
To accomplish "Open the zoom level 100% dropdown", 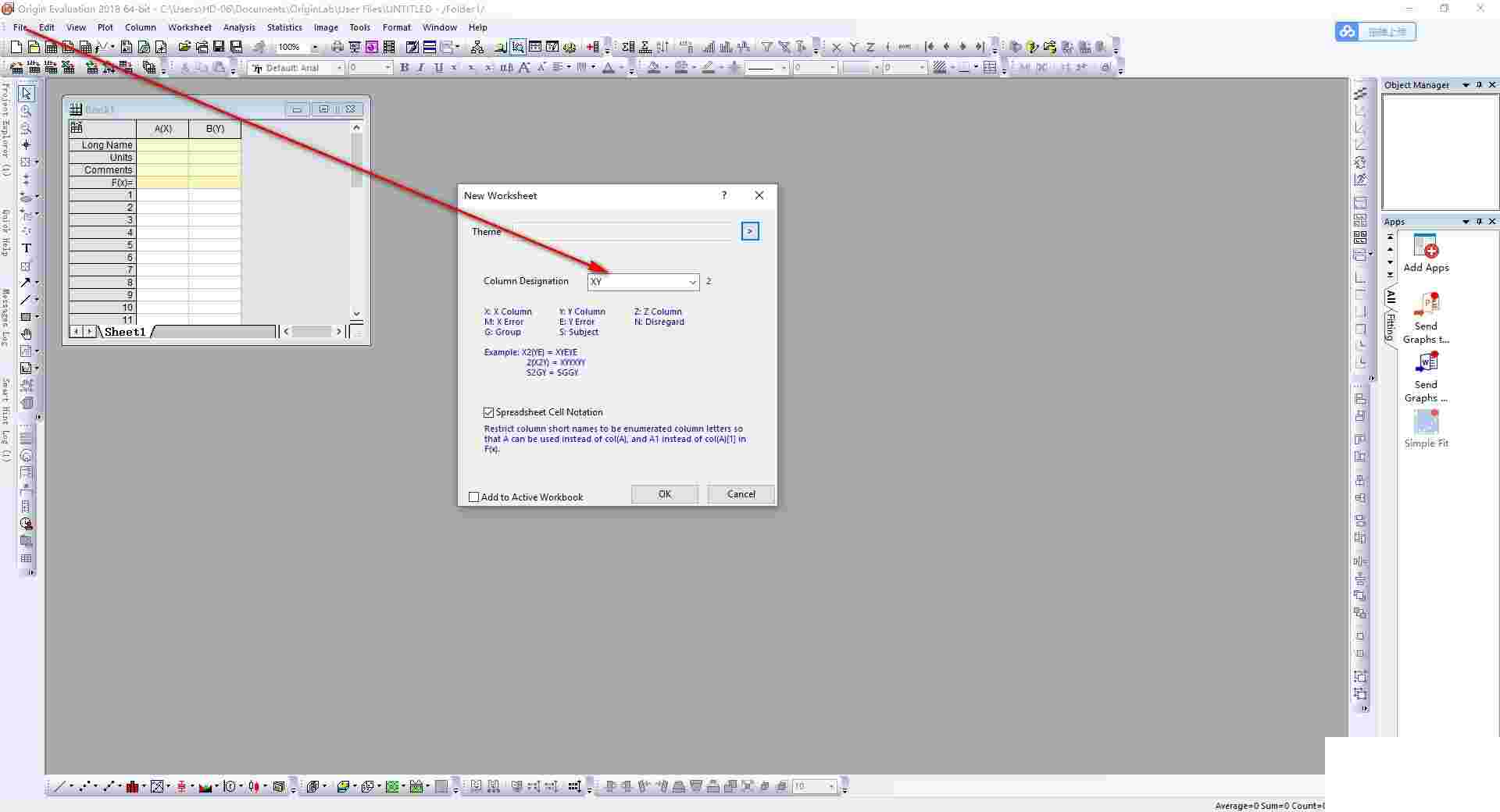I will [x=315, y=48].
